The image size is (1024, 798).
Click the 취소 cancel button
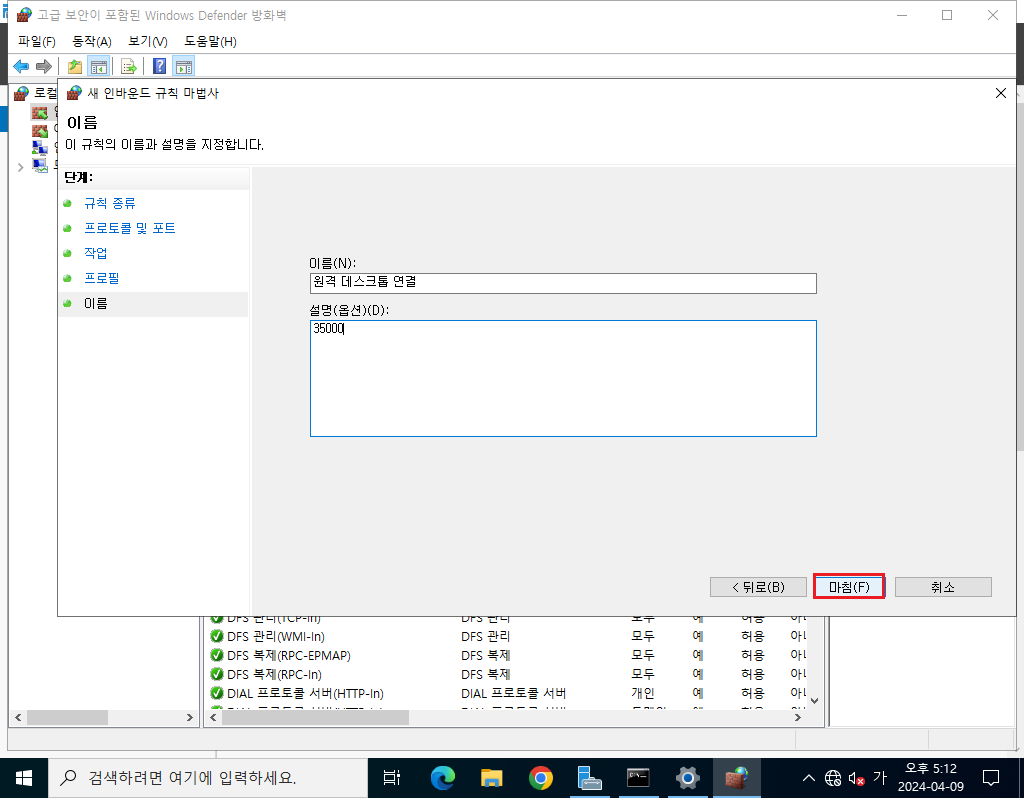click(x=943, y=587)
